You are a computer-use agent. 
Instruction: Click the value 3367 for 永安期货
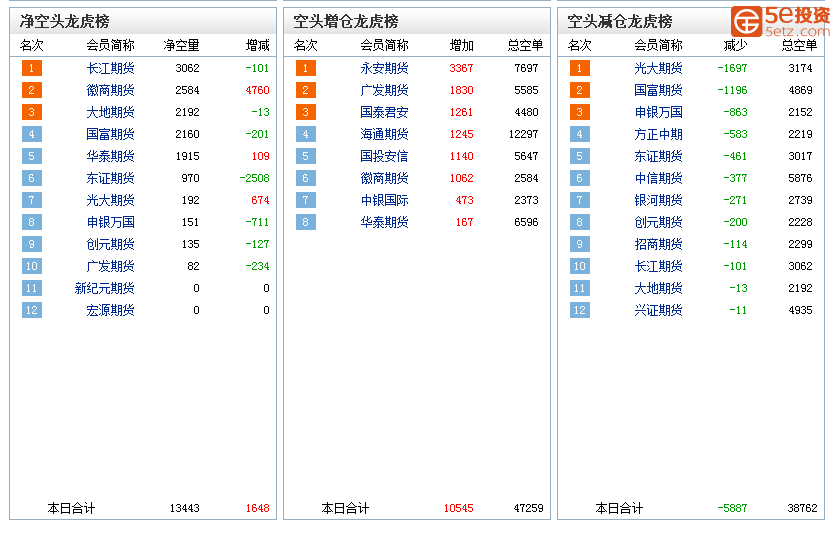tap(461, 68)
